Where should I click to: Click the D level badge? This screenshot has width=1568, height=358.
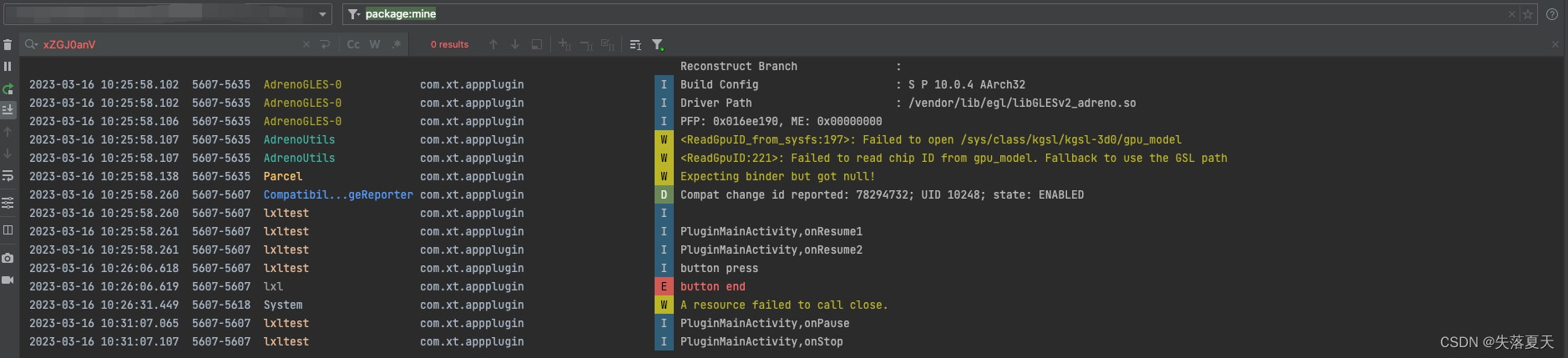664,194
